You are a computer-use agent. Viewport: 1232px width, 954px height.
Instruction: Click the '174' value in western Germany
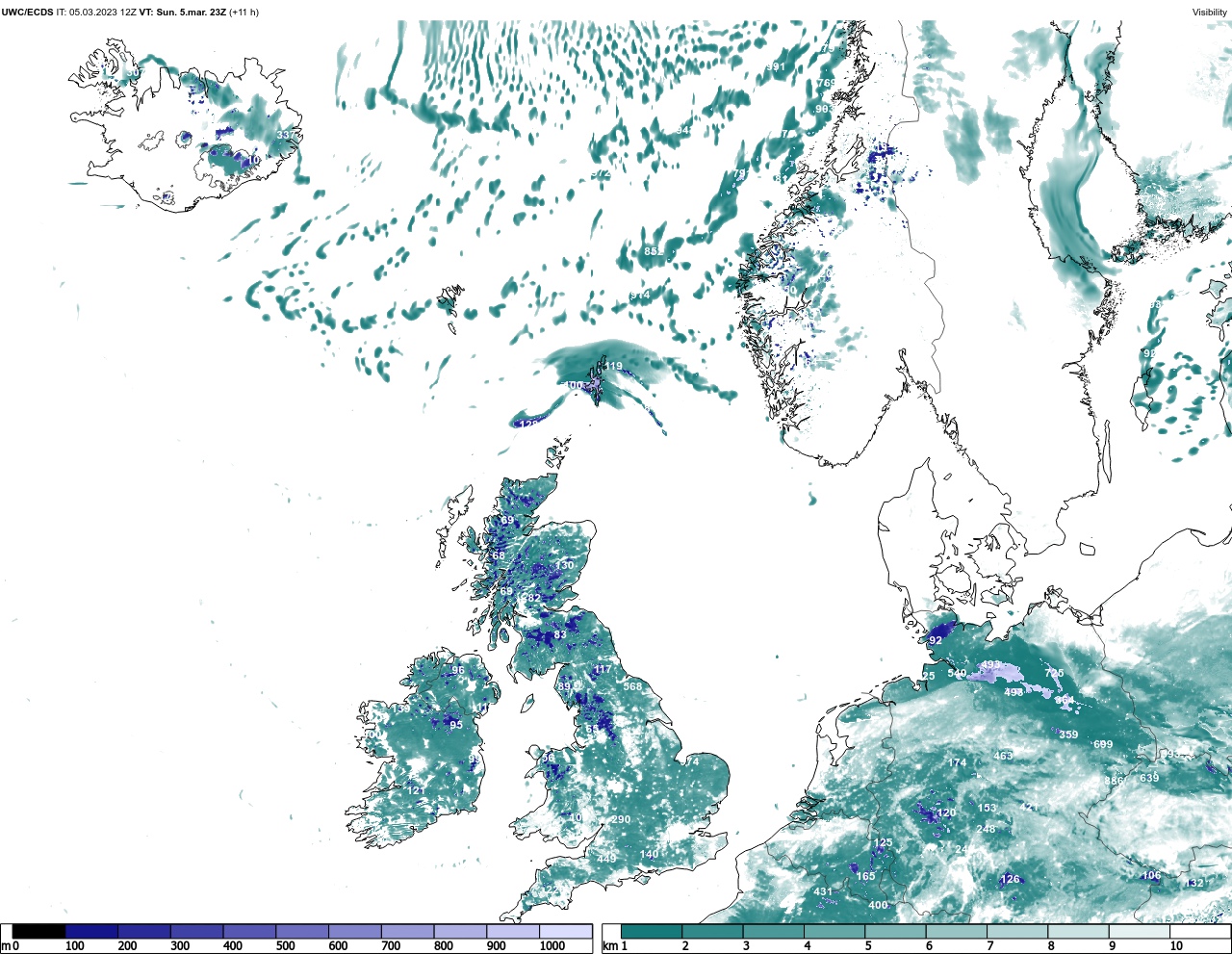coord(957,762)
